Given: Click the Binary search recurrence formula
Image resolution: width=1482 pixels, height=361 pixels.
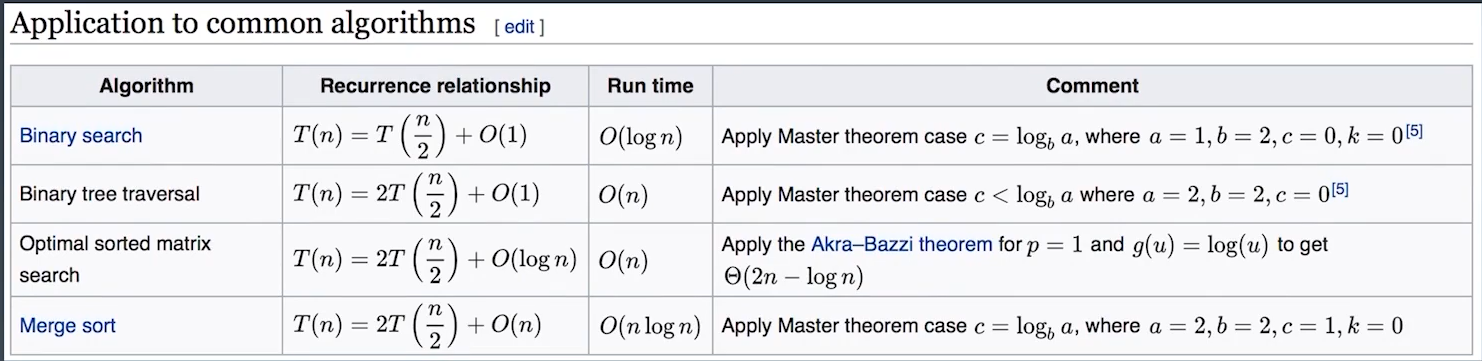Looking at the screenshot, I should [410, 137].
